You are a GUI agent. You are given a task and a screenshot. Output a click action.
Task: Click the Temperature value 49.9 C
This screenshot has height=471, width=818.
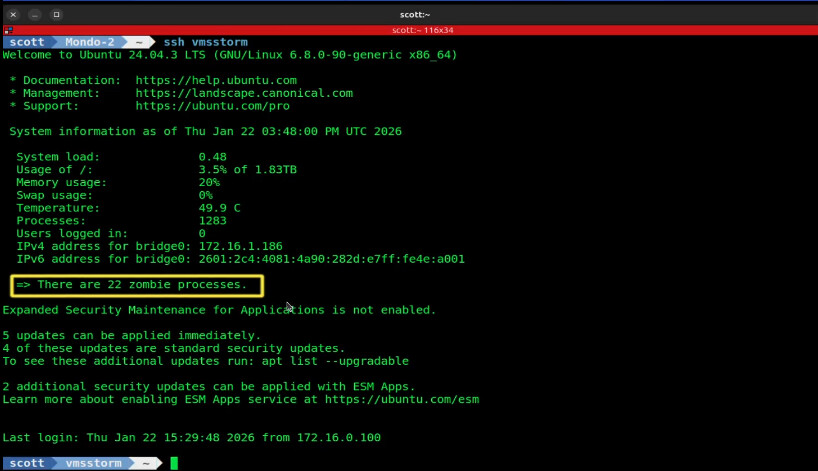[219, 208]
